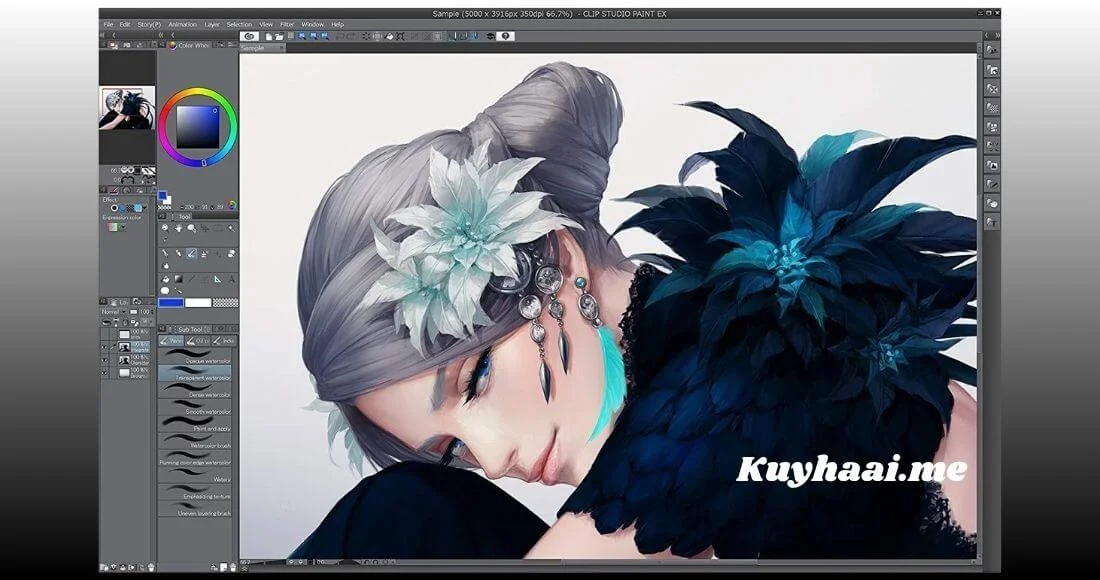Select the Pencil tool

178,253
